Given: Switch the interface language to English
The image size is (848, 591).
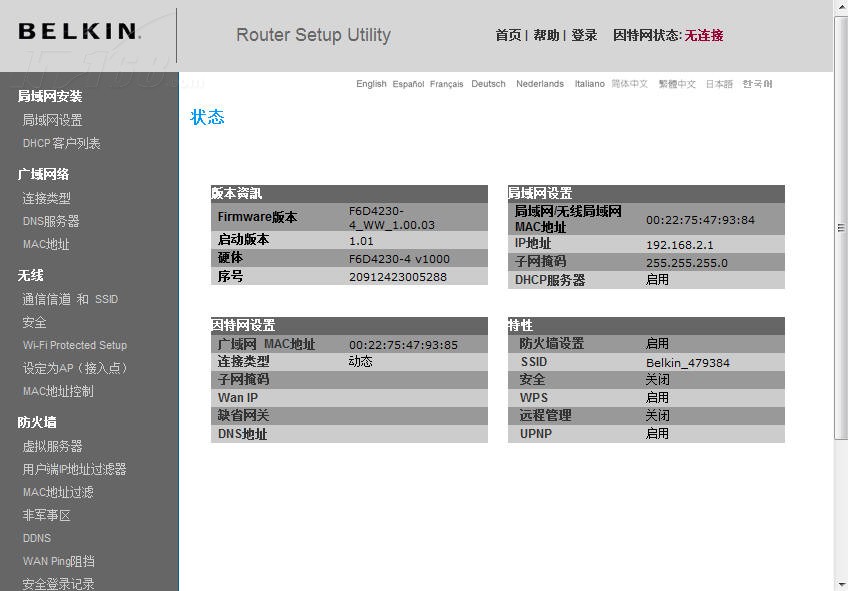Looking at the screenshot, I should (371, 84).
